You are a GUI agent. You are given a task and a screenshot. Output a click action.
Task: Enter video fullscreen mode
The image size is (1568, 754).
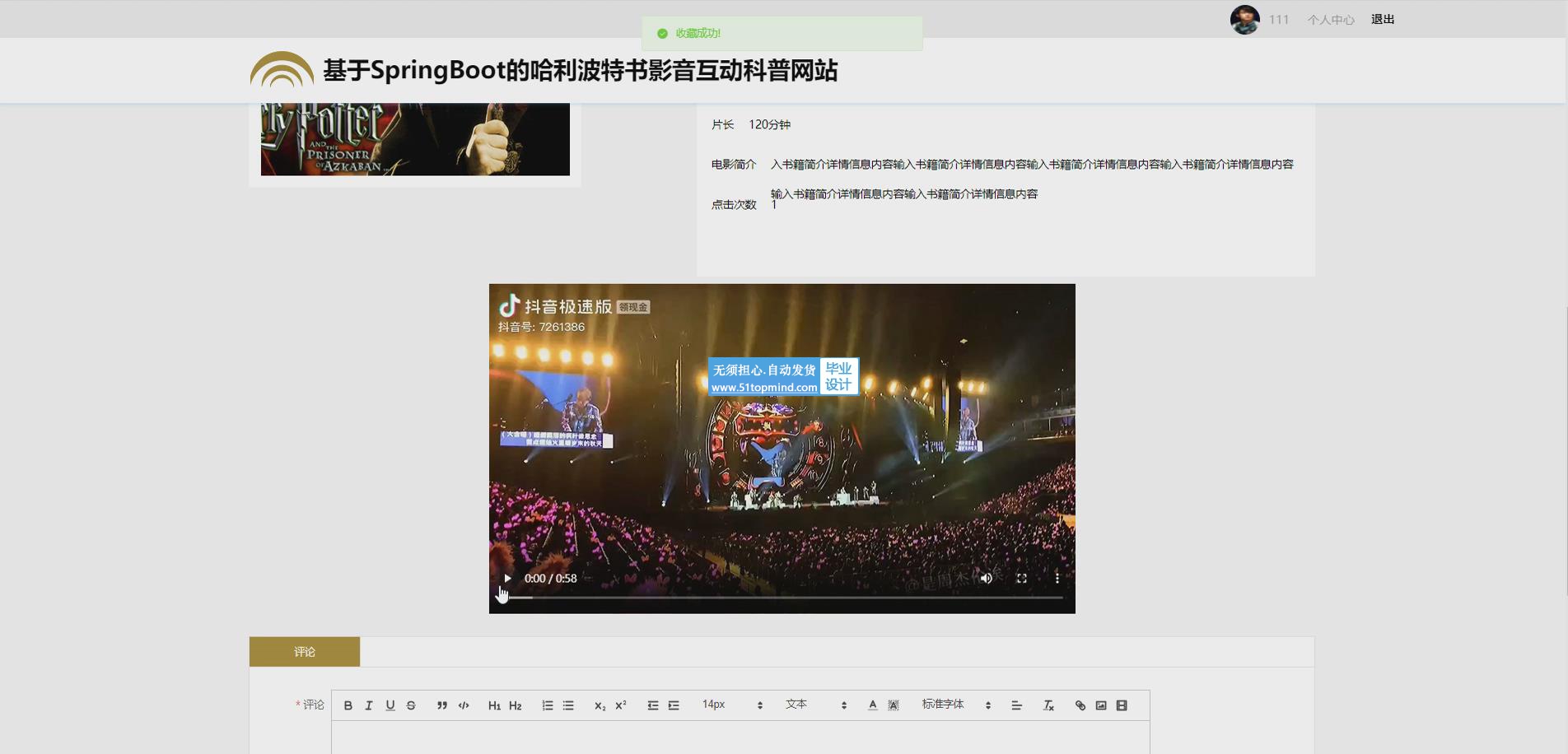click(1021, 579)
